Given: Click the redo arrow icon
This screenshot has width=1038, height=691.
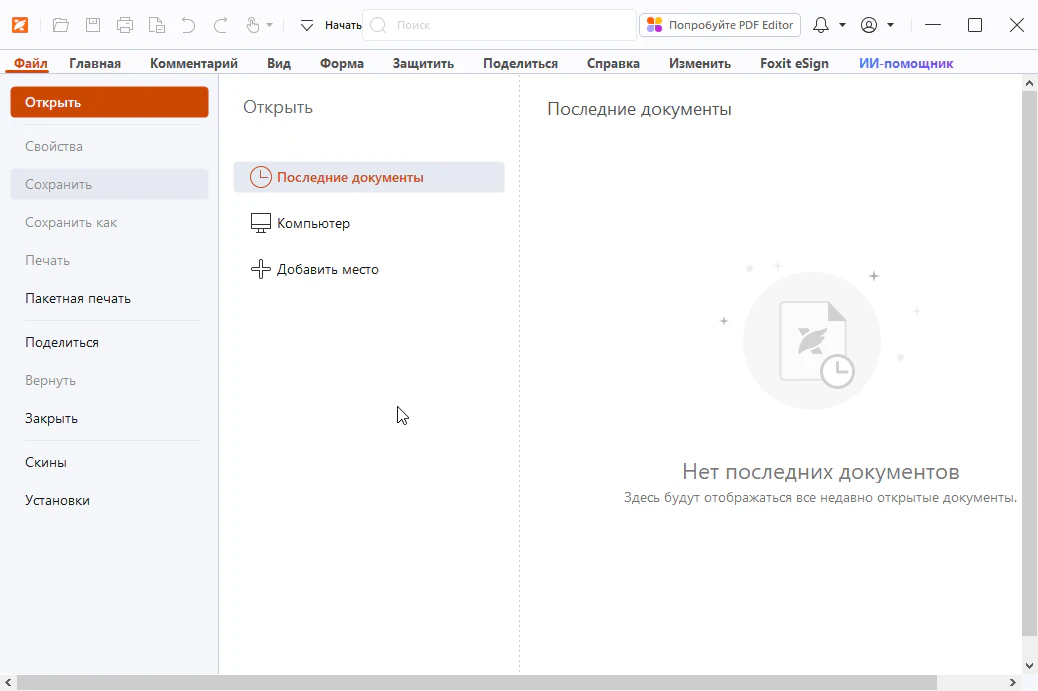Looking at the screenshot, I should point(221,25).
